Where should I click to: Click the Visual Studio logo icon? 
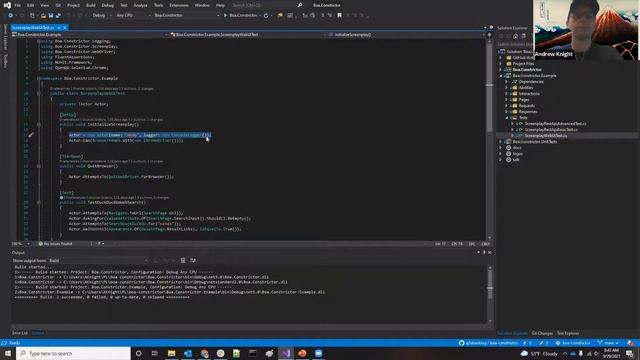point(7,5)
